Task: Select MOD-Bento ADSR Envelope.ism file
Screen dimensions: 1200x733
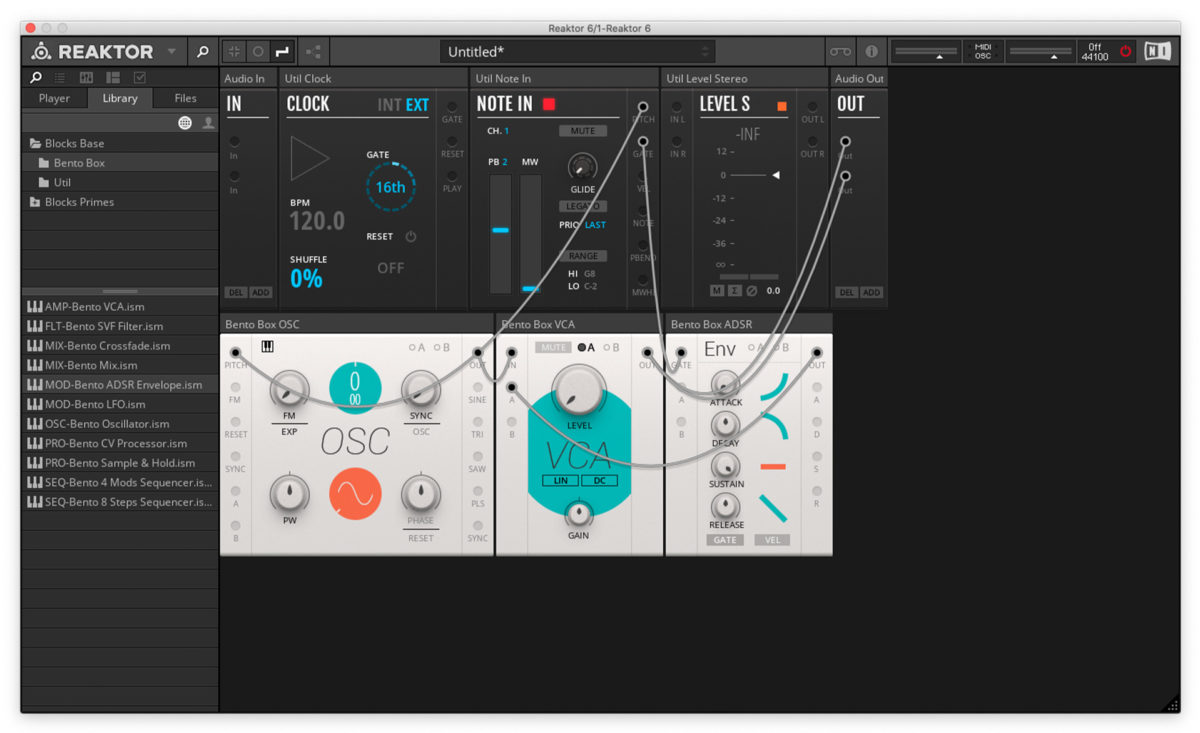Action: pyautogui.click(x=120, y=385)
